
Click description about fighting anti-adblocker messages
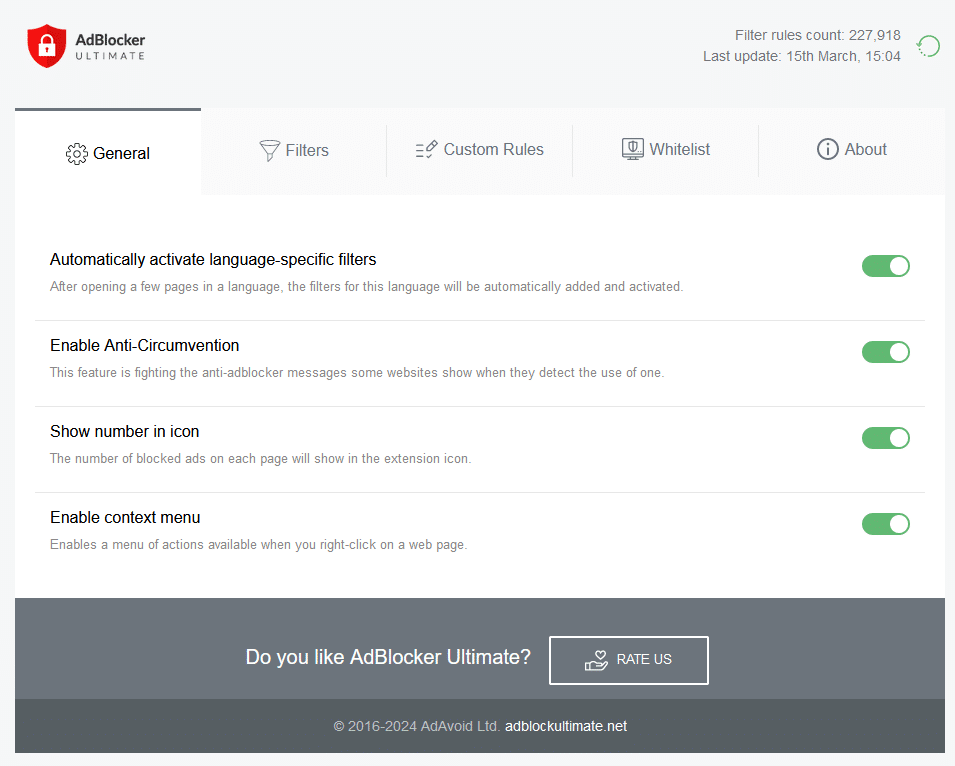click(x=357, y=372)
